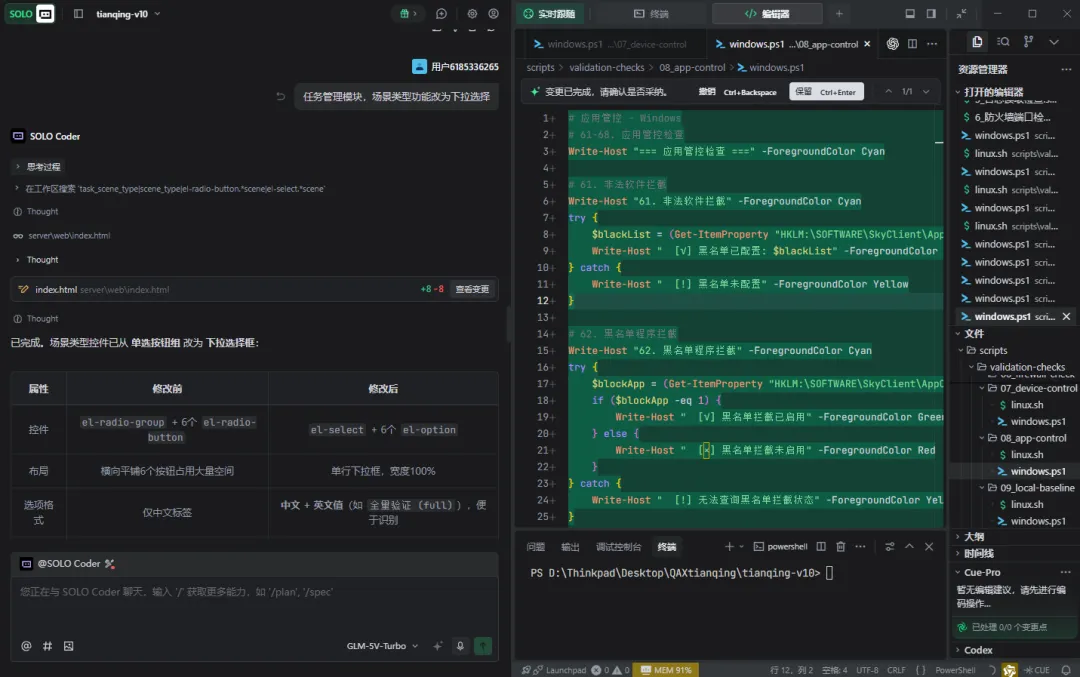Switch to the 调试控制台 panel tab
Screen dimensions: 1080x677
pyautogui.click(x=619, y=547)
